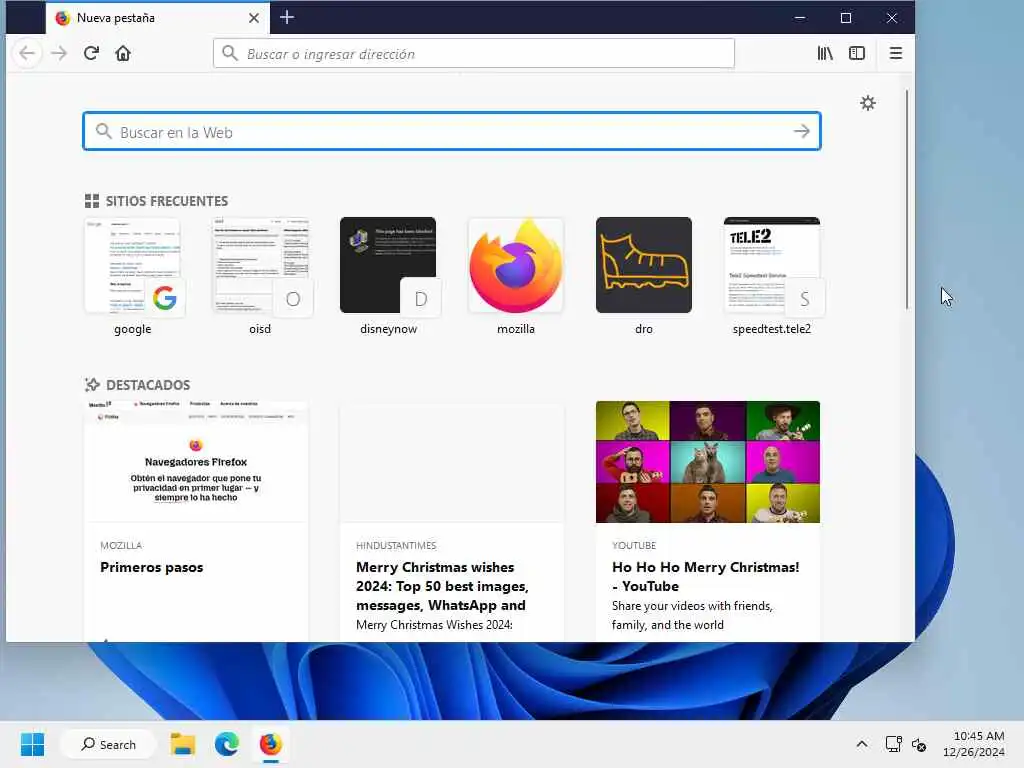The width and height of the screenshot is (1024, 768).
Task: Select the Nueva pestaña tab
Action: (157, 18)
